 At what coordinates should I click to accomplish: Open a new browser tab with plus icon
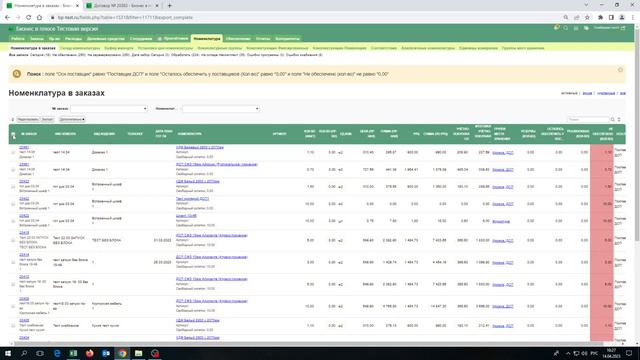tap(169, 6)
